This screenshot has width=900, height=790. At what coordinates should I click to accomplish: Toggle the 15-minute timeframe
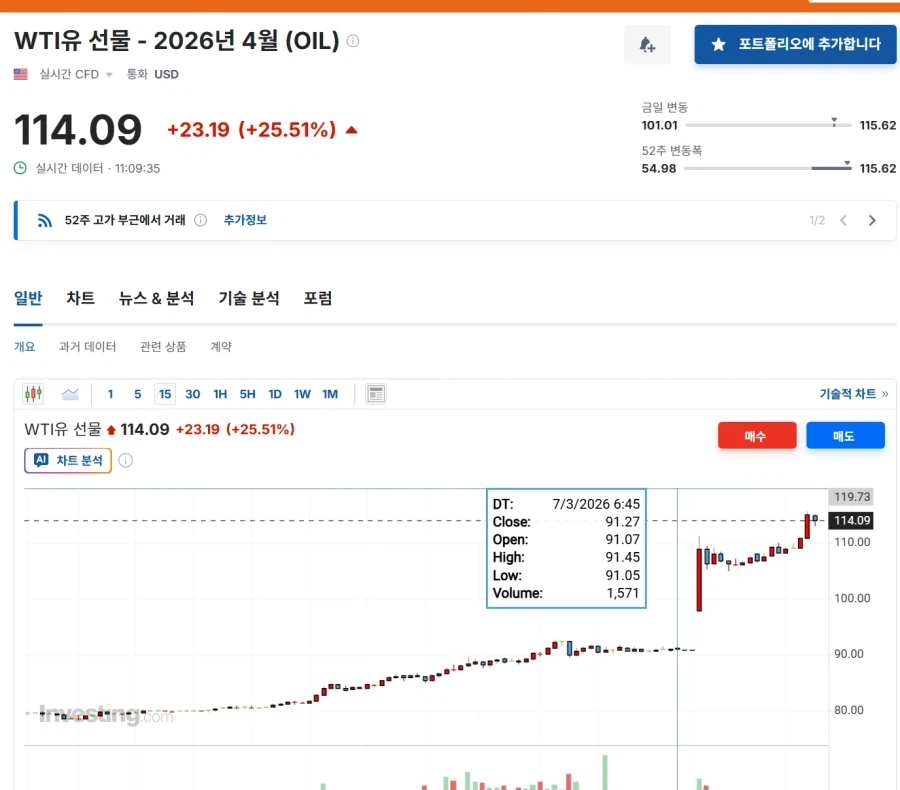[x=164, y=394]
